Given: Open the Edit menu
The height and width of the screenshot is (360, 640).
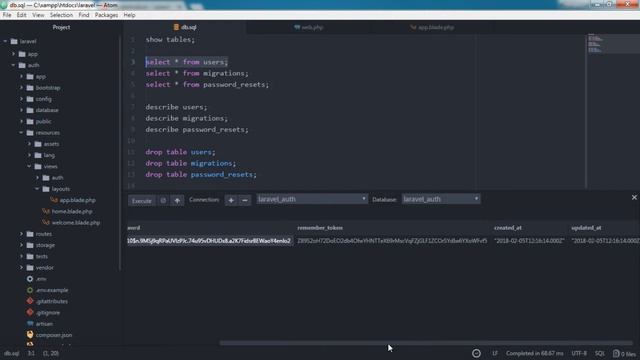Looking at the screenshot, I should pos(22,15).
